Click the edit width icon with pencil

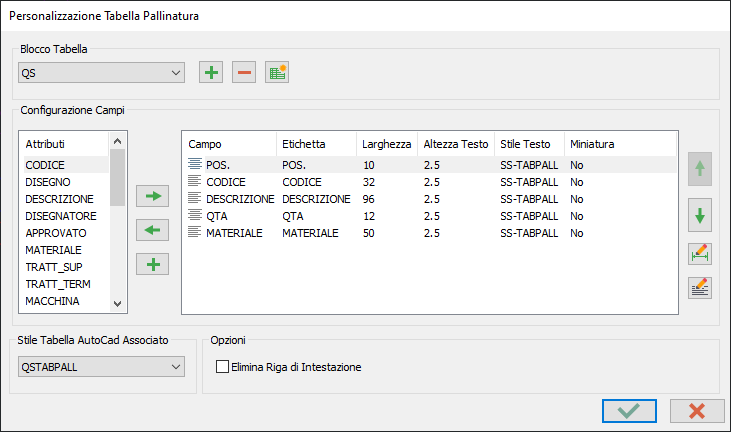pyautogui.click(x=700, y=254)
